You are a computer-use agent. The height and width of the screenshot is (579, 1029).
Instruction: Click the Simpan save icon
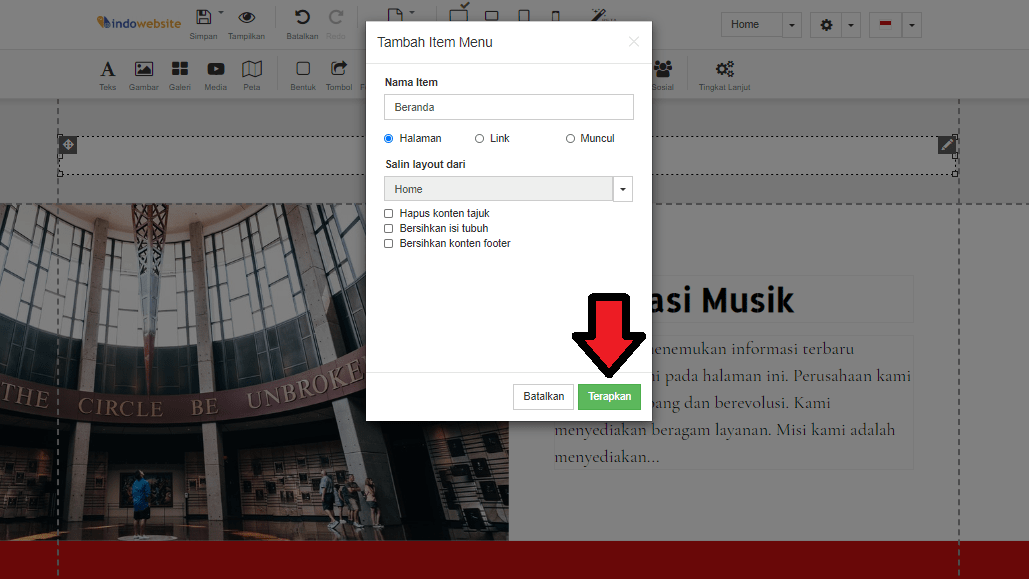tap(204, 18)
